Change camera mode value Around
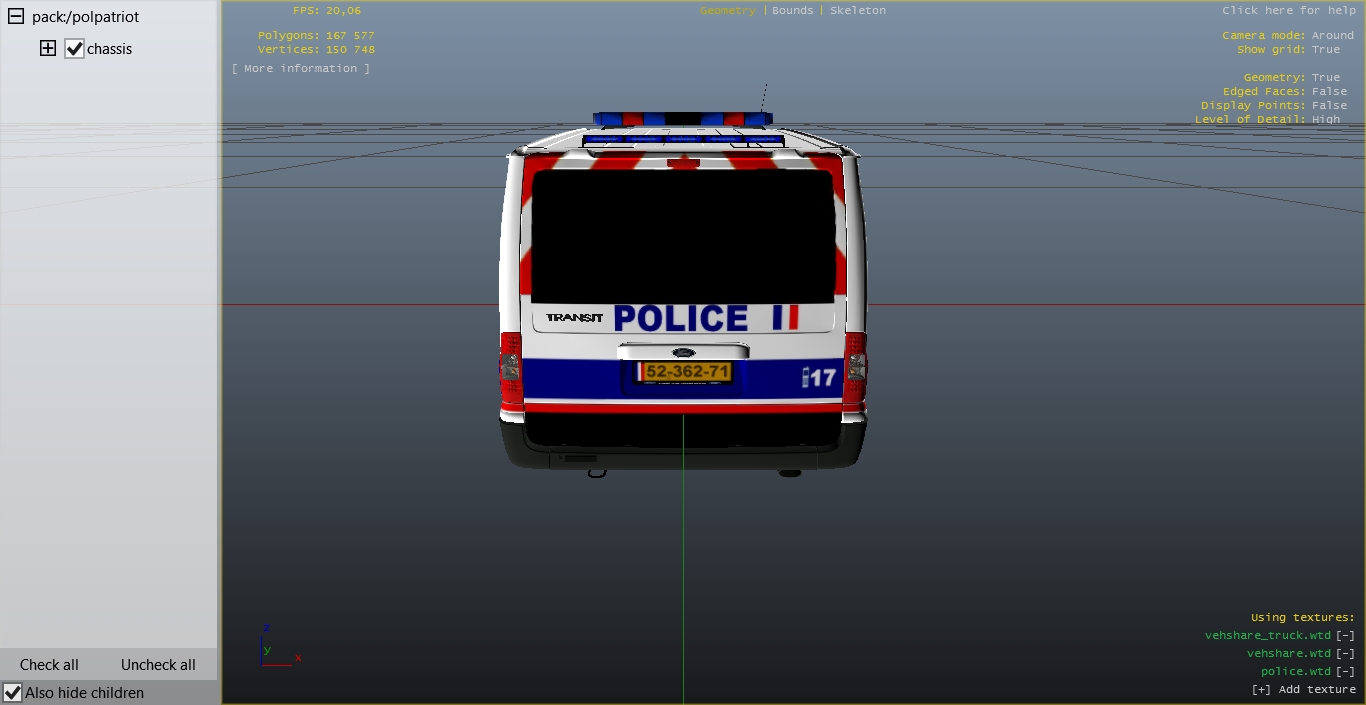Screen dimensions: 1366x705 1333,36
